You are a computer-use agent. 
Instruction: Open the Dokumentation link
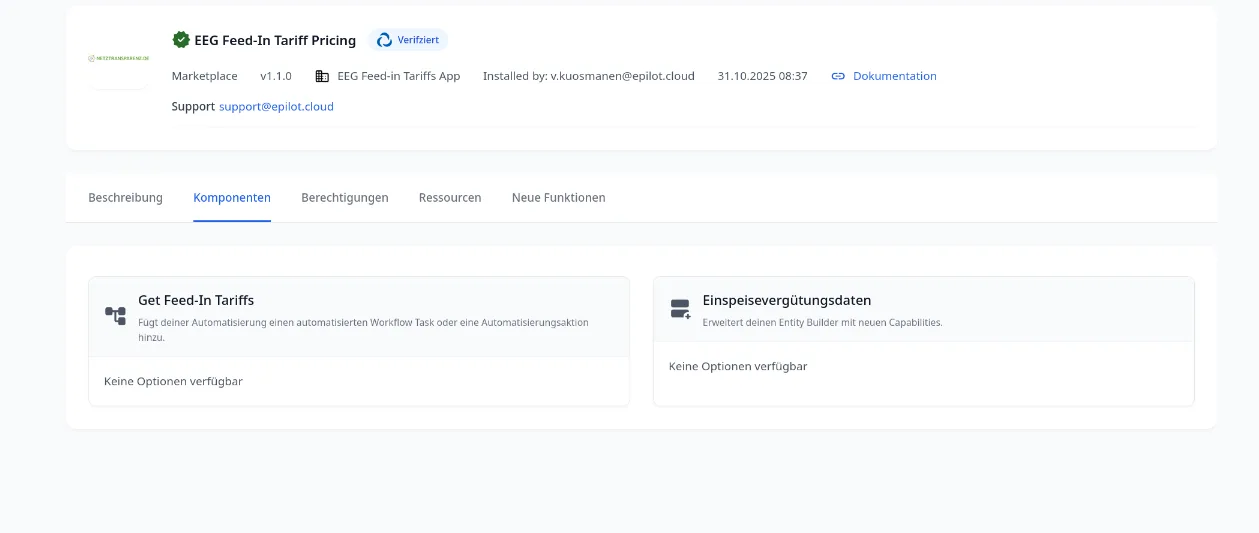[x=894, y=76]
